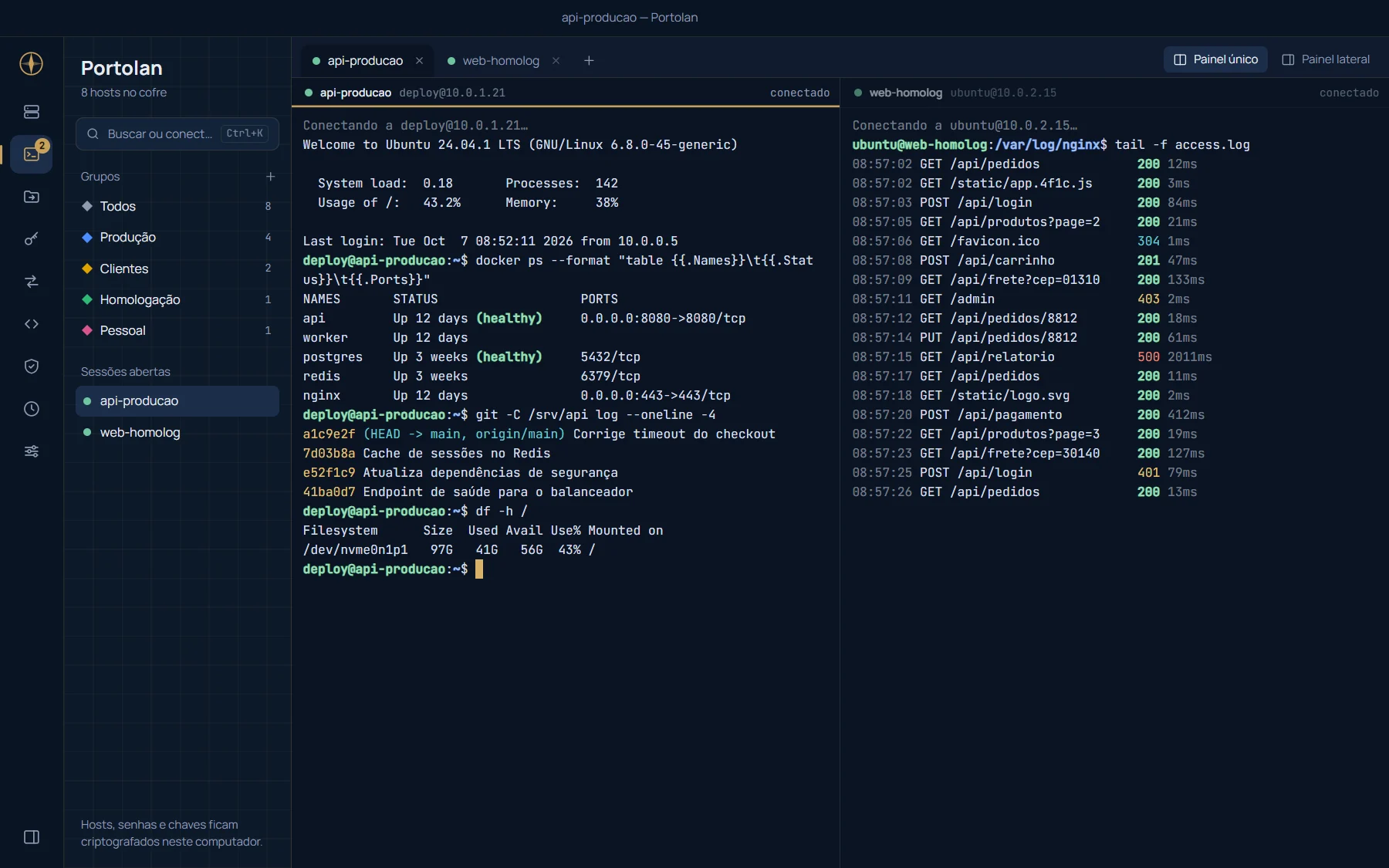
Task: Add a new group with plus icon
Action: (x=270, y=177)
